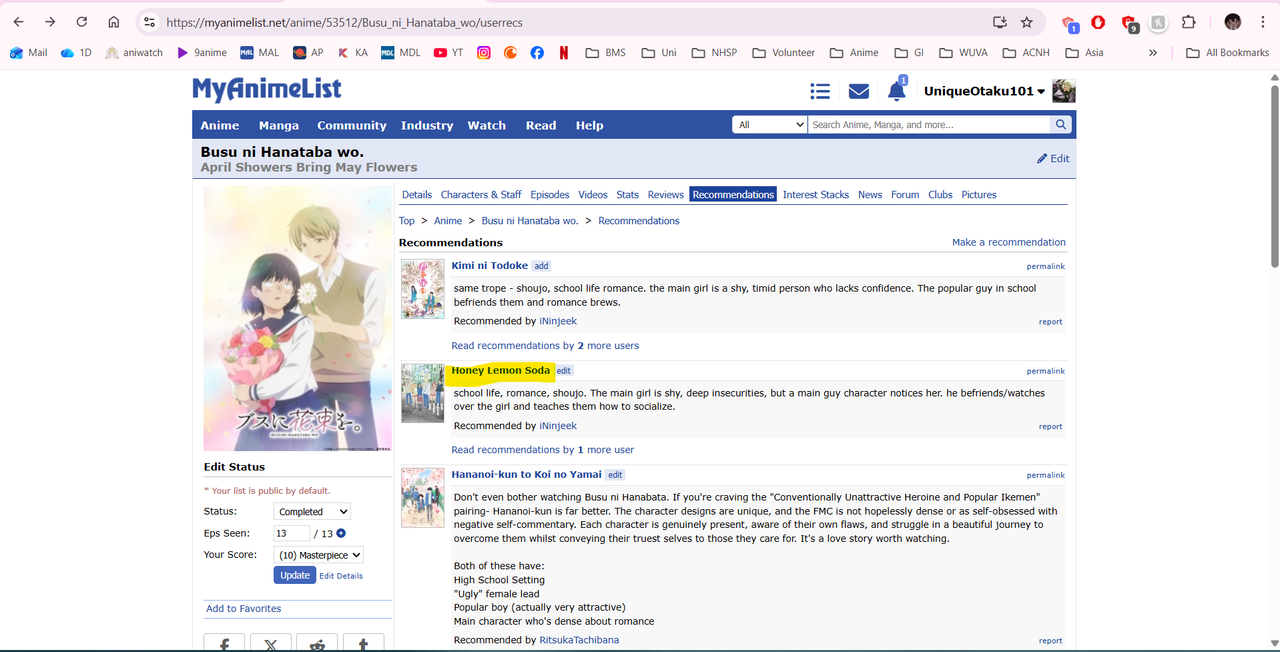Open the BMS bookmarks folder
The height and width of the screenshot is (652, 1280).
606,53
